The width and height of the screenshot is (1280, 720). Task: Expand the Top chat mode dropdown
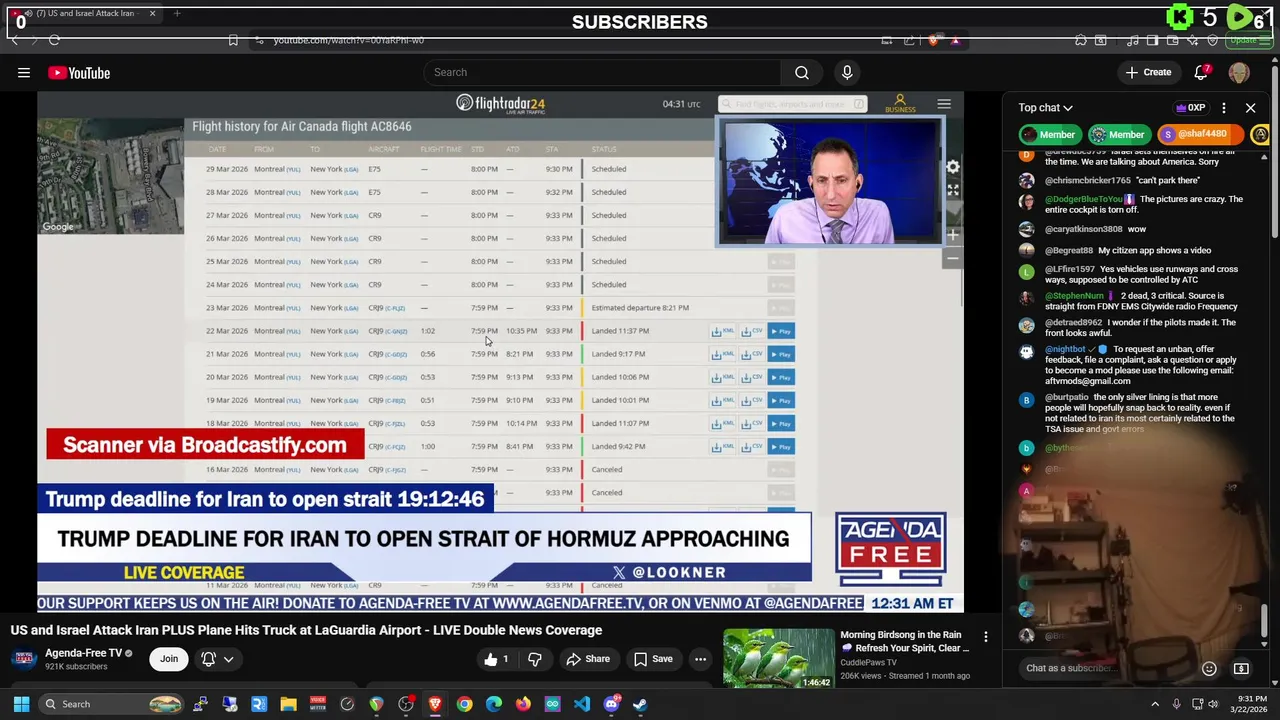tap(1045, 107)
